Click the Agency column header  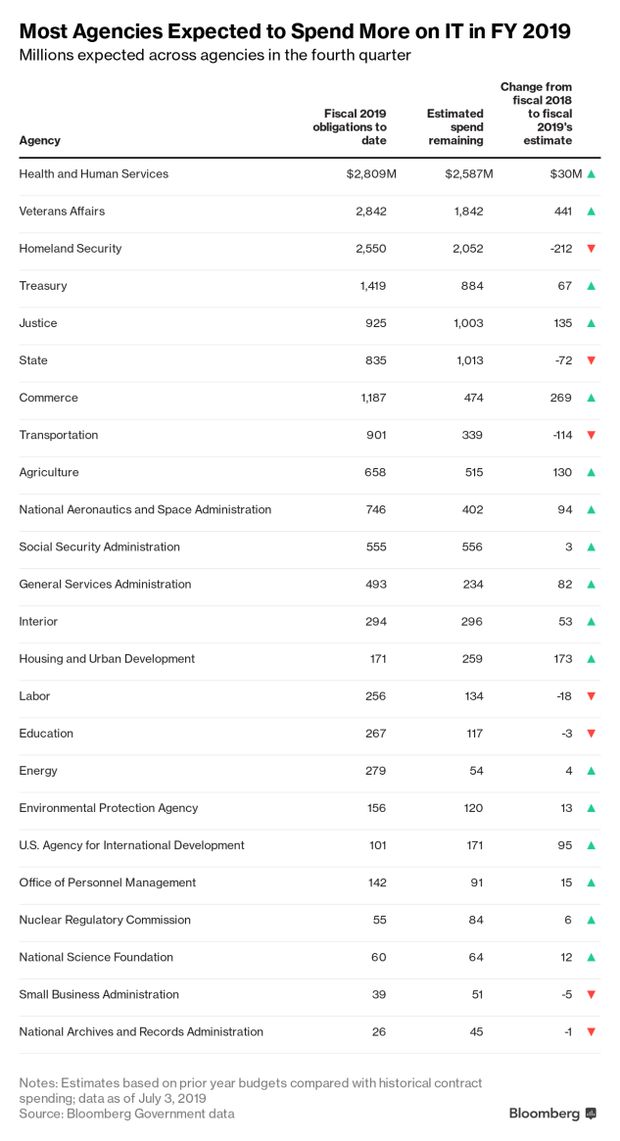coord(40,141)
